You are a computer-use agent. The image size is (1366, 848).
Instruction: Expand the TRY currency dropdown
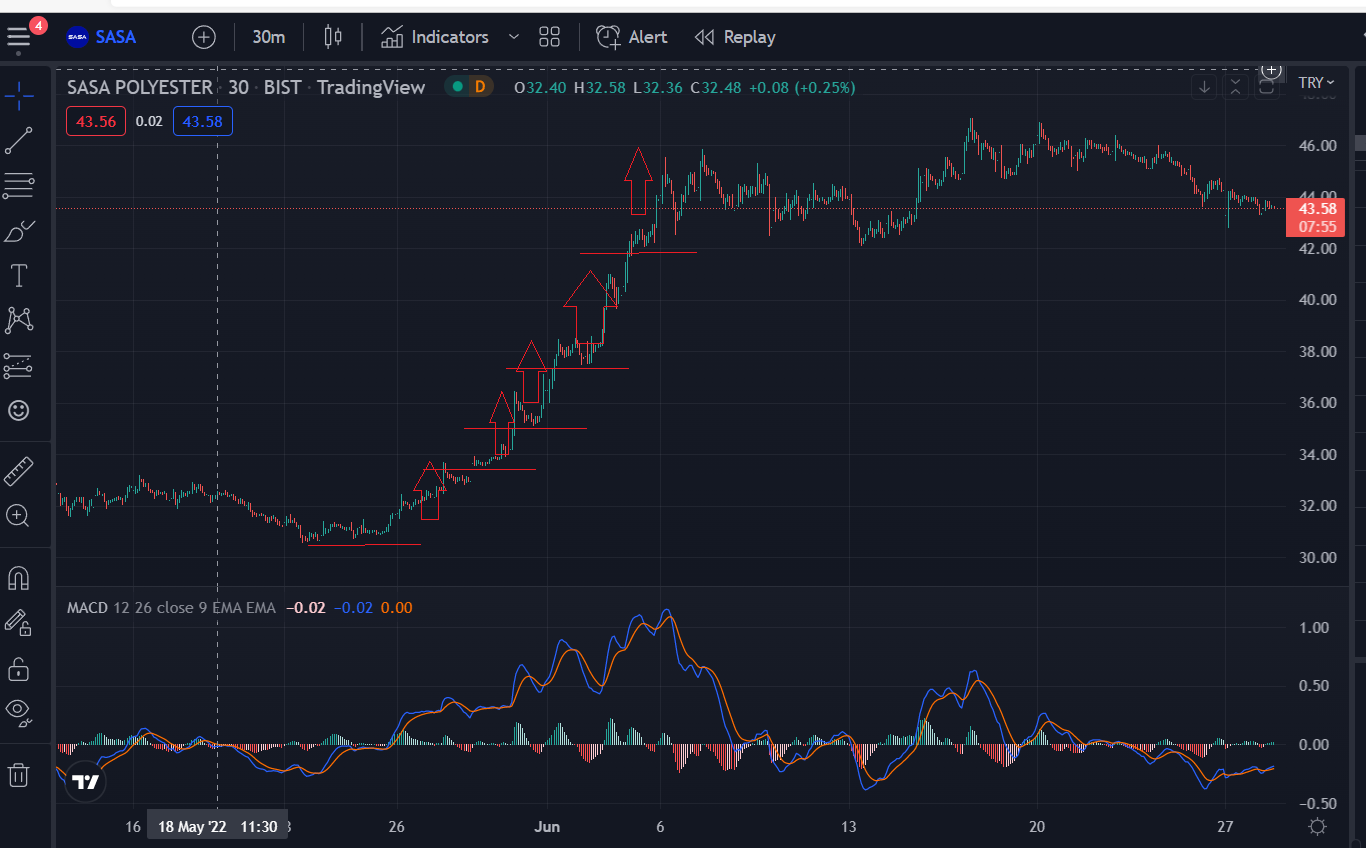(x=1317, y=83)
